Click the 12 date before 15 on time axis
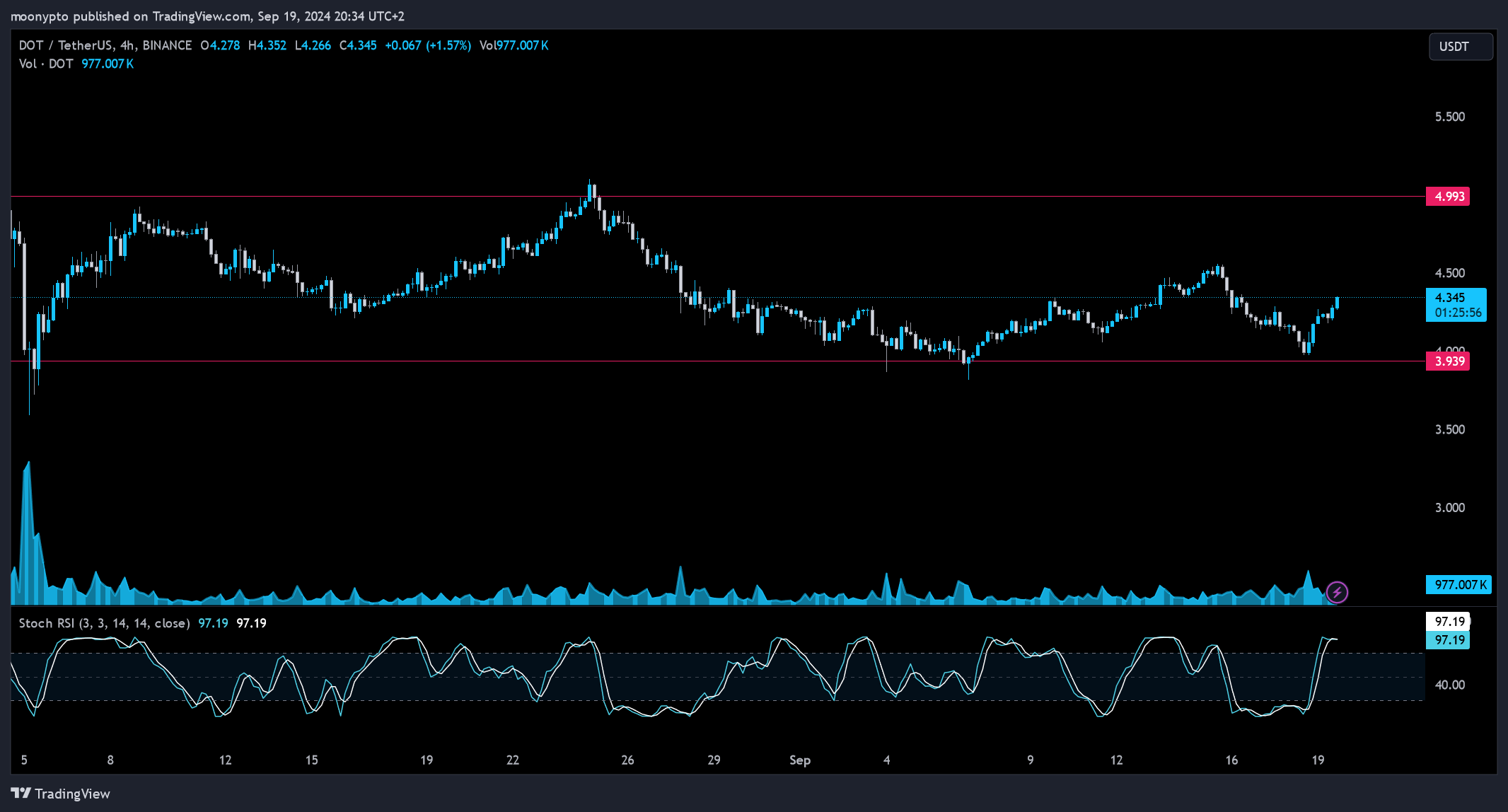Screen dimensions: 1508x812 (225, 760)
